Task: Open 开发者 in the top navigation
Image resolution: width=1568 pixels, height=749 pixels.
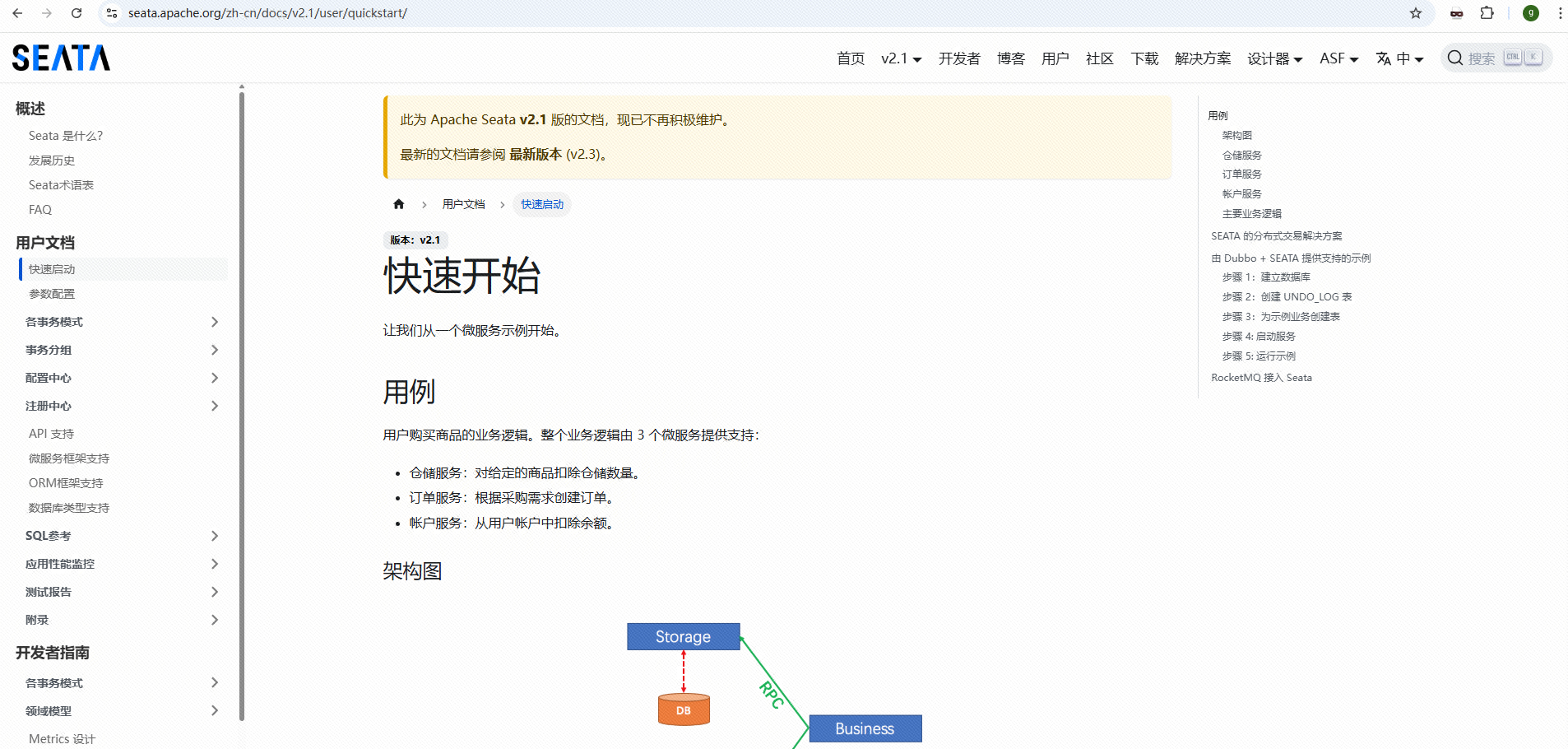Action: pos(959,58)
